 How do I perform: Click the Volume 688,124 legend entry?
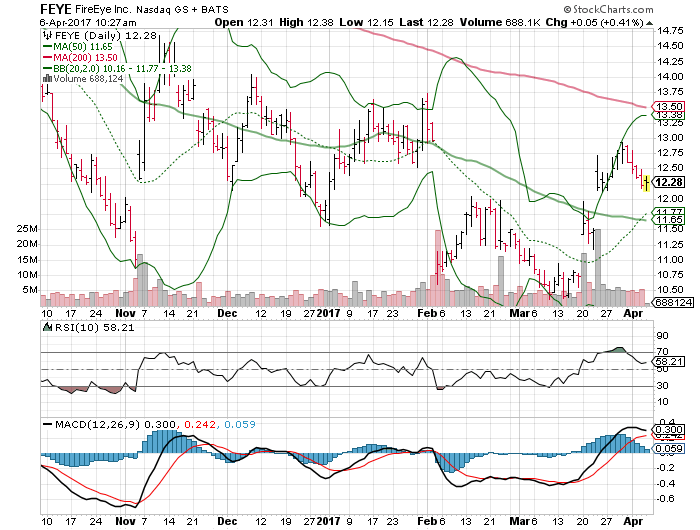pyautogui.click(x=88, y=79)
